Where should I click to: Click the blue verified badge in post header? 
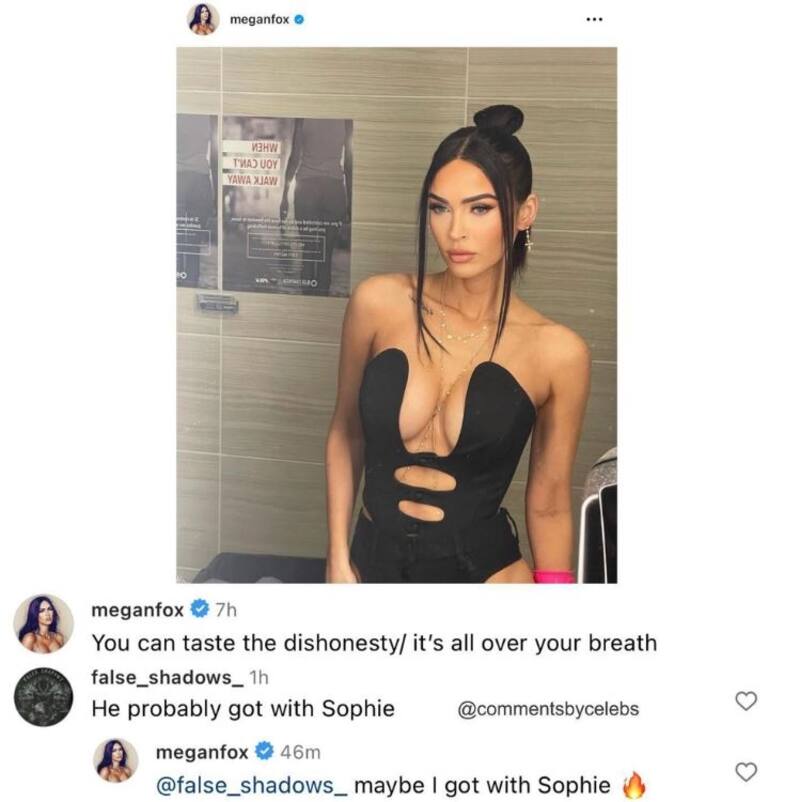pyautogui.click(x=300, y=19)
